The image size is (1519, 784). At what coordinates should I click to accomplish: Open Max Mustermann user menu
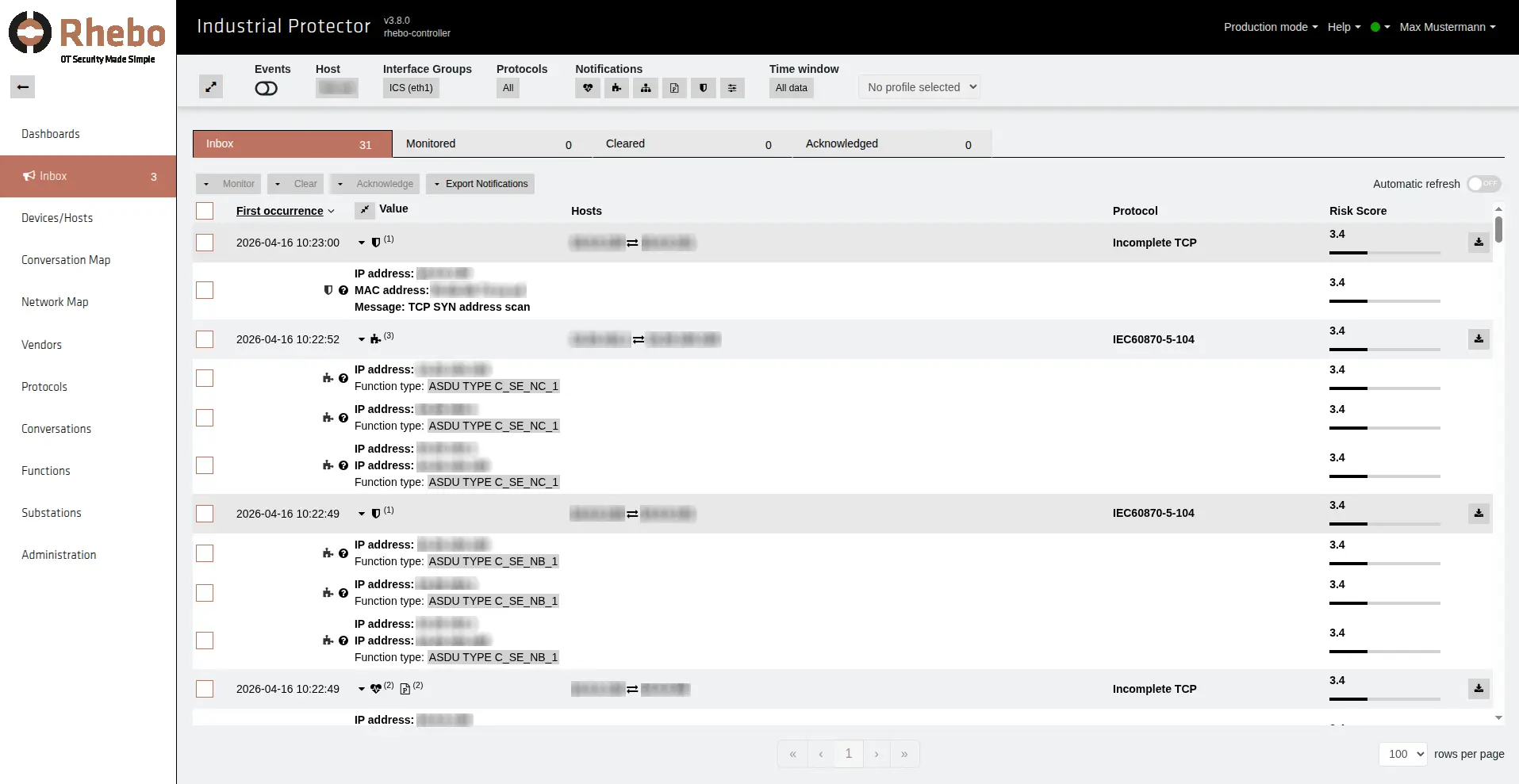click(1448, 27)
